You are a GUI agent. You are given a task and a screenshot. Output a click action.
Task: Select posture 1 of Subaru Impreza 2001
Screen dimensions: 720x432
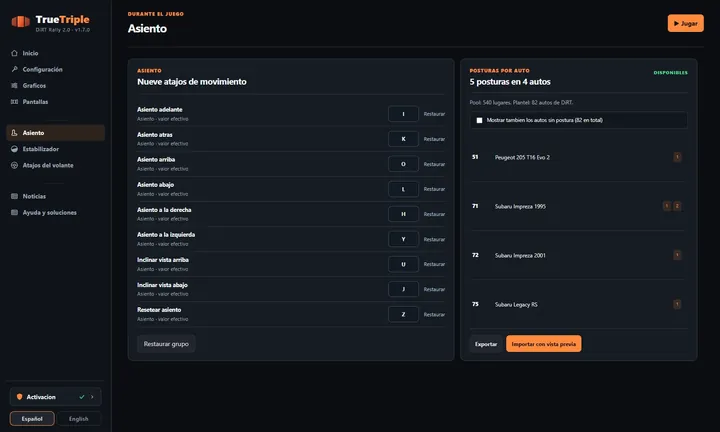point(677,255)
